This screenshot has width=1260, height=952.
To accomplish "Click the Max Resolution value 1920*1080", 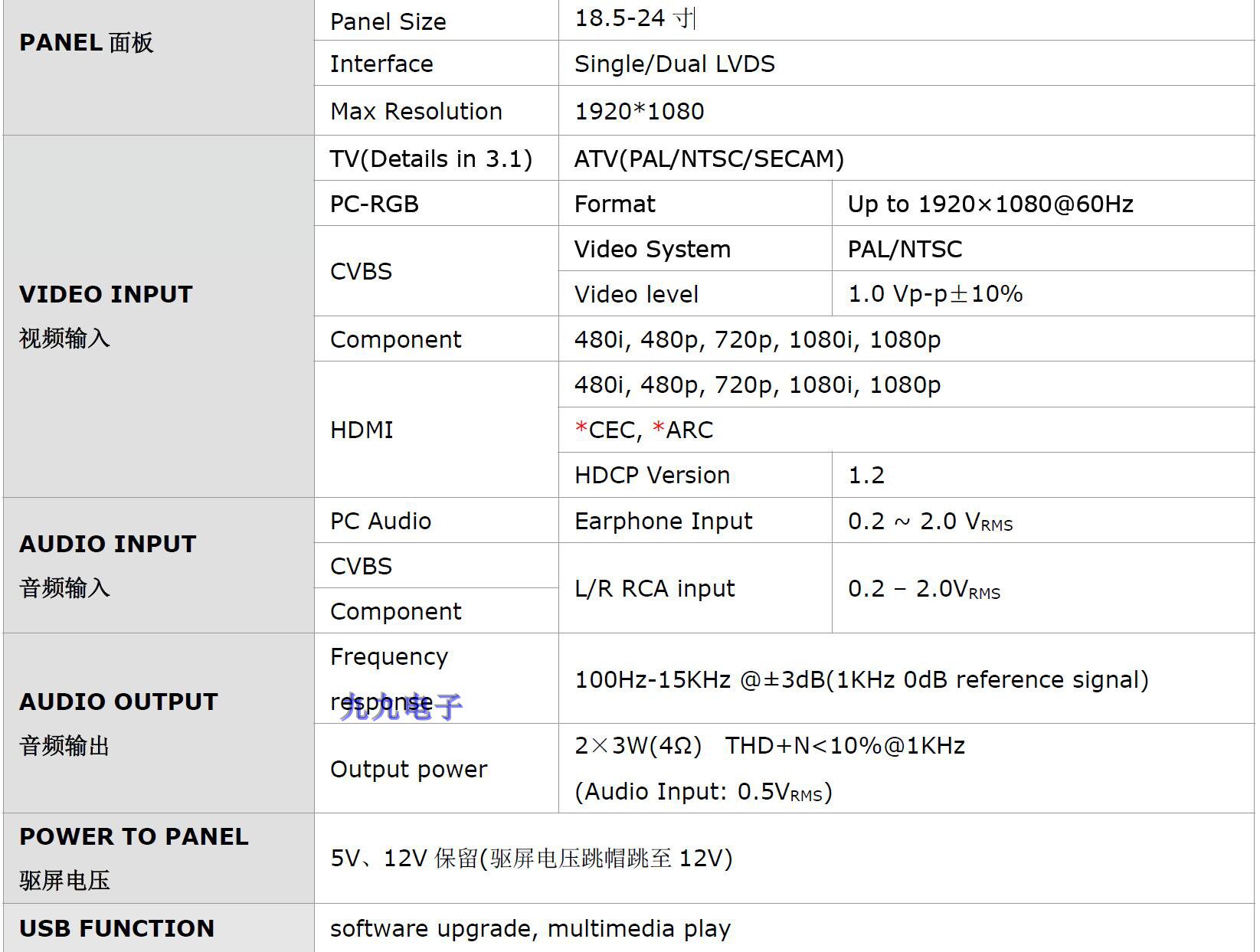I will [x=639, y=111].
